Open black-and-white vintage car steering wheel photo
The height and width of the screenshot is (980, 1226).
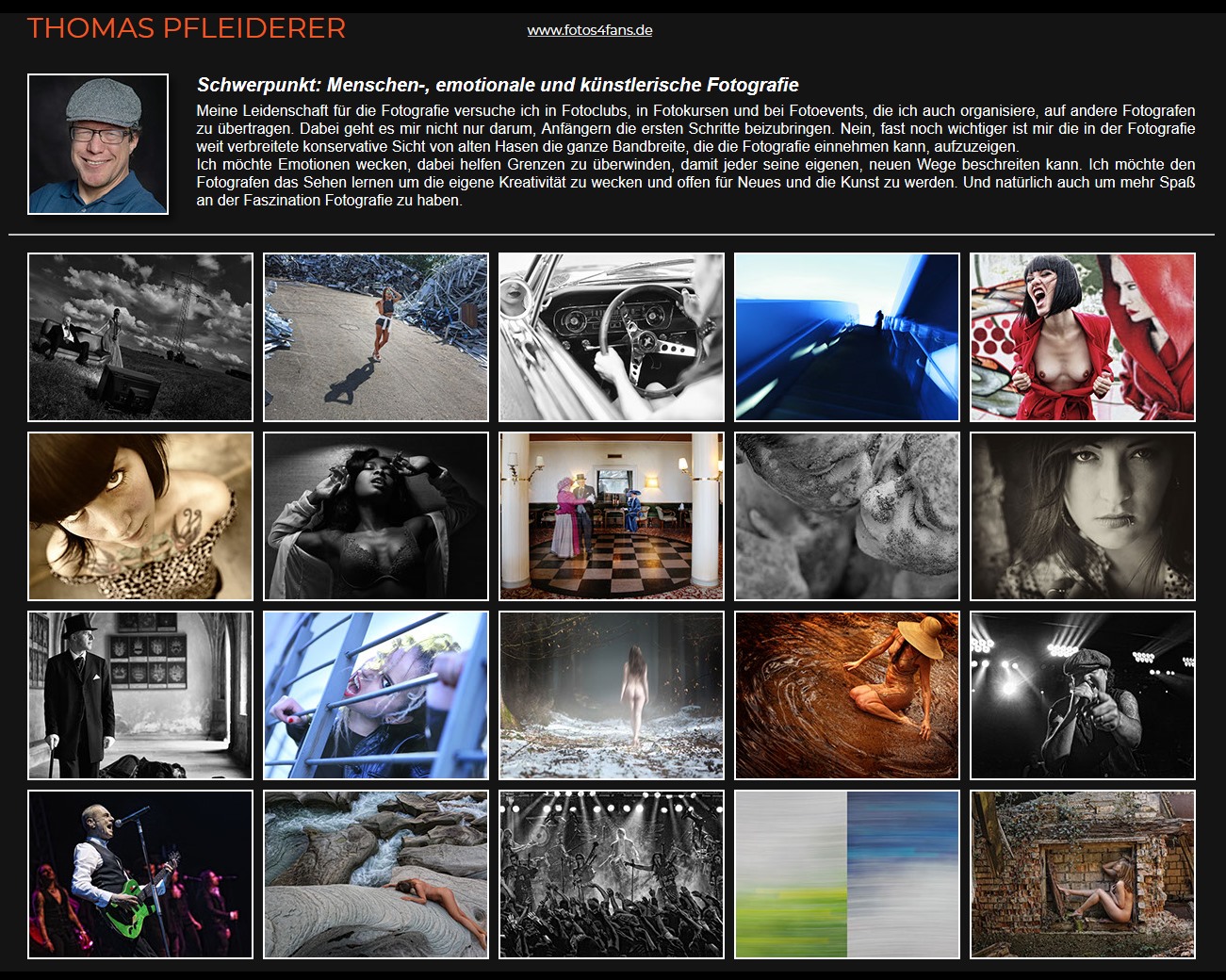tap(612, 337)
